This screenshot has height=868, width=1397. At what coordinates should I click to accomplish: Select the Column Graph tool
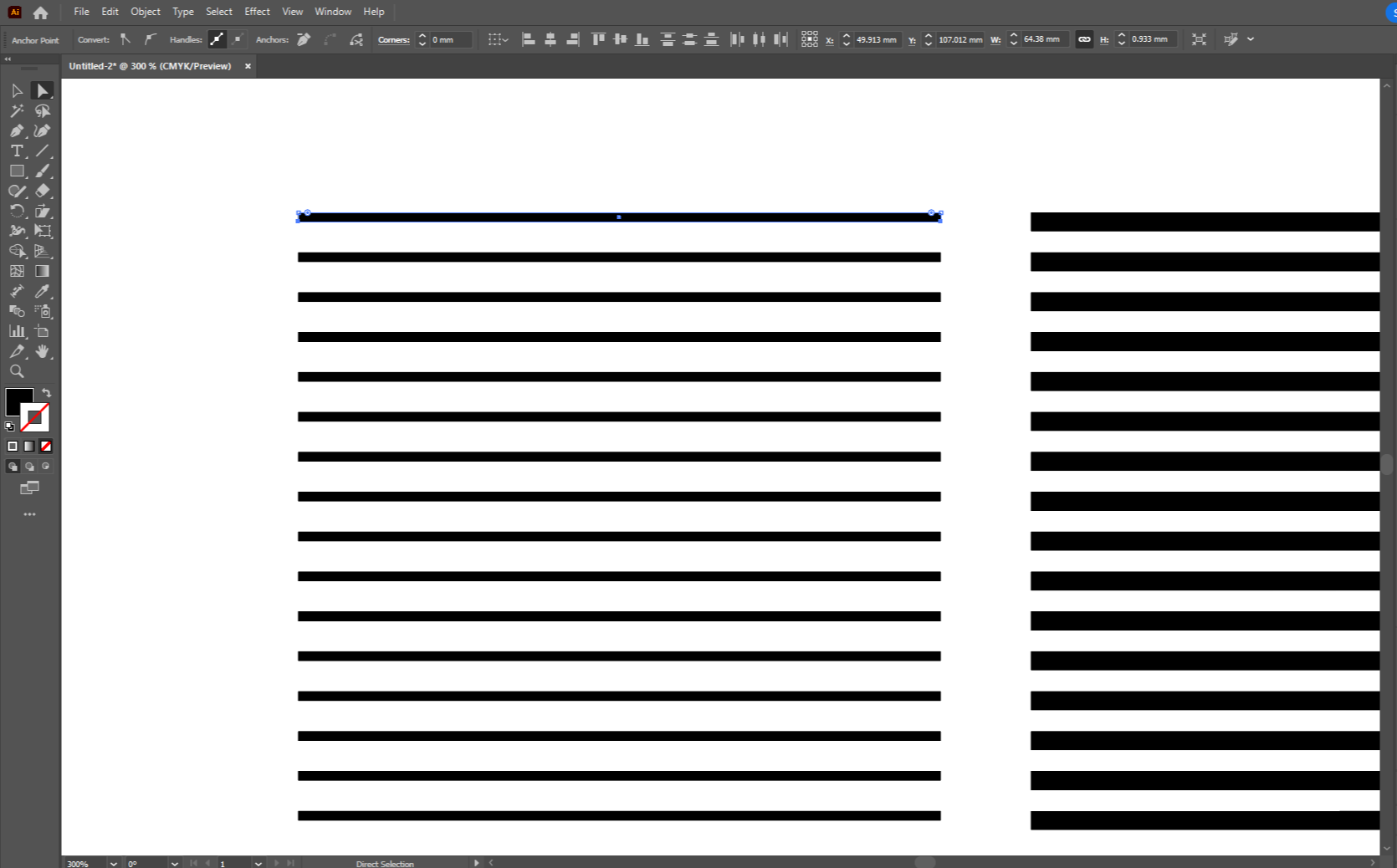[x=17, y=331]
